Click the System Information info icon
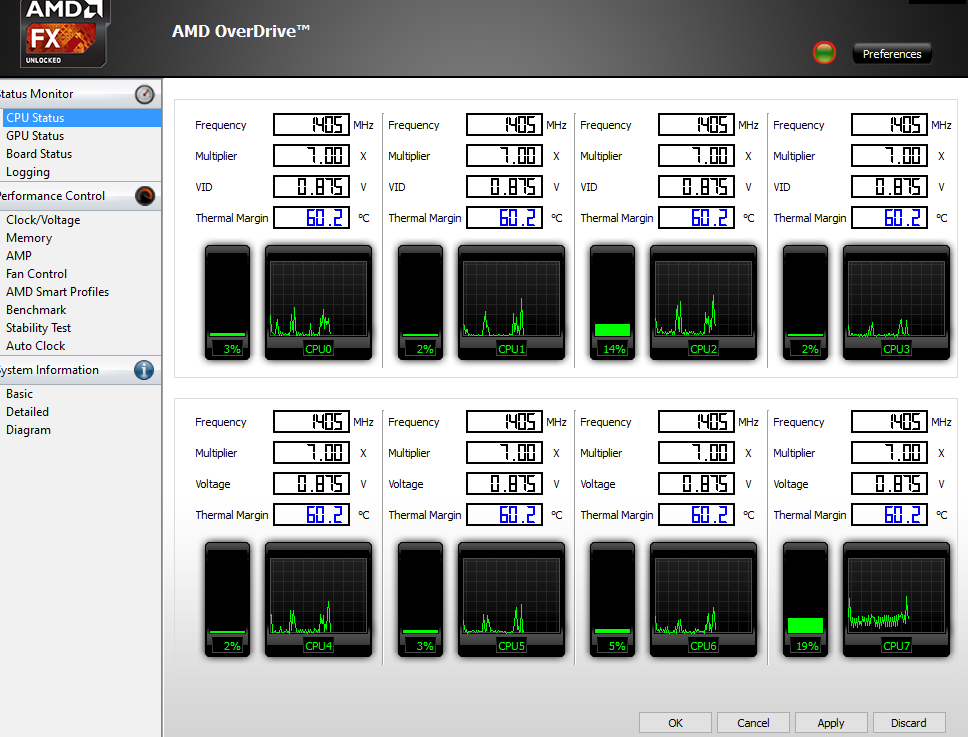This screenshot has width=968, height=737. coord(144,370)
